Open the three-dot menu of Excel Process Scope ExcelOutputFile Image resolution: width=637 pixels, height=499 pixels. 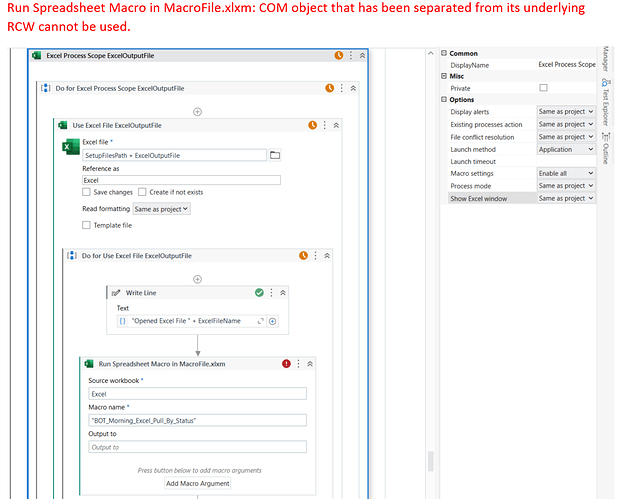click(351, 55)
